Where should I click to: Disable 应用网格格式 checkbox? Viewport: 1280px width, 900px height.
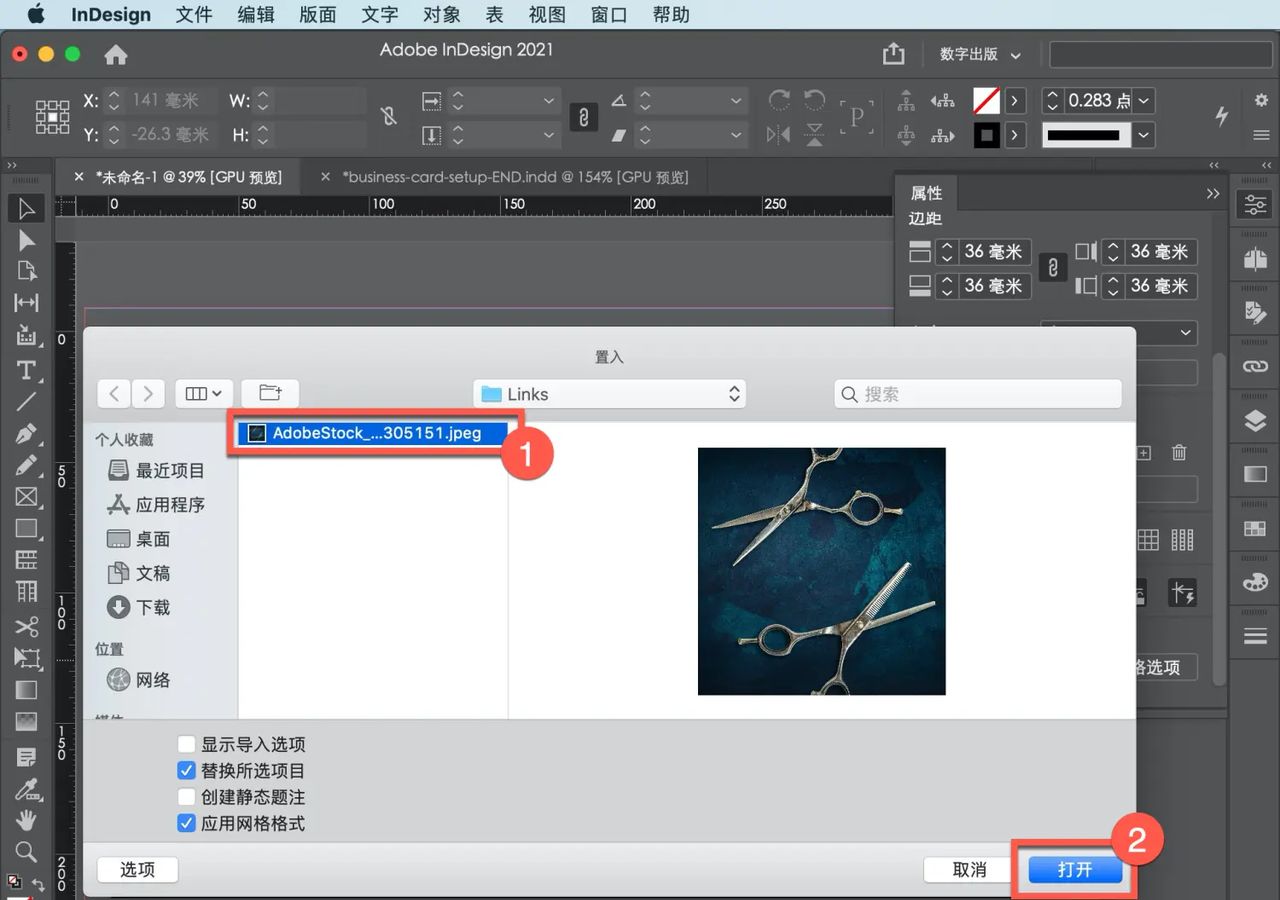pyautogui.click(x=185, y=823)
